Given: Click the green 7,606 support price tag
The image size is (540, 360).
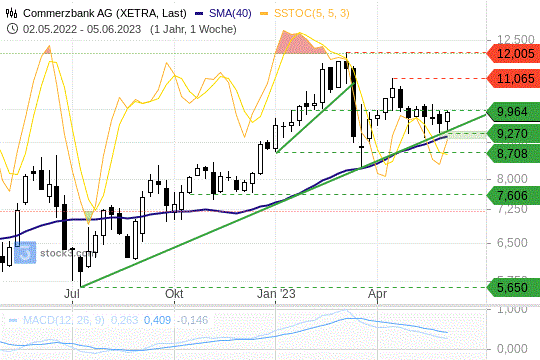Looking at the screenshot, I should coord(513,196).
